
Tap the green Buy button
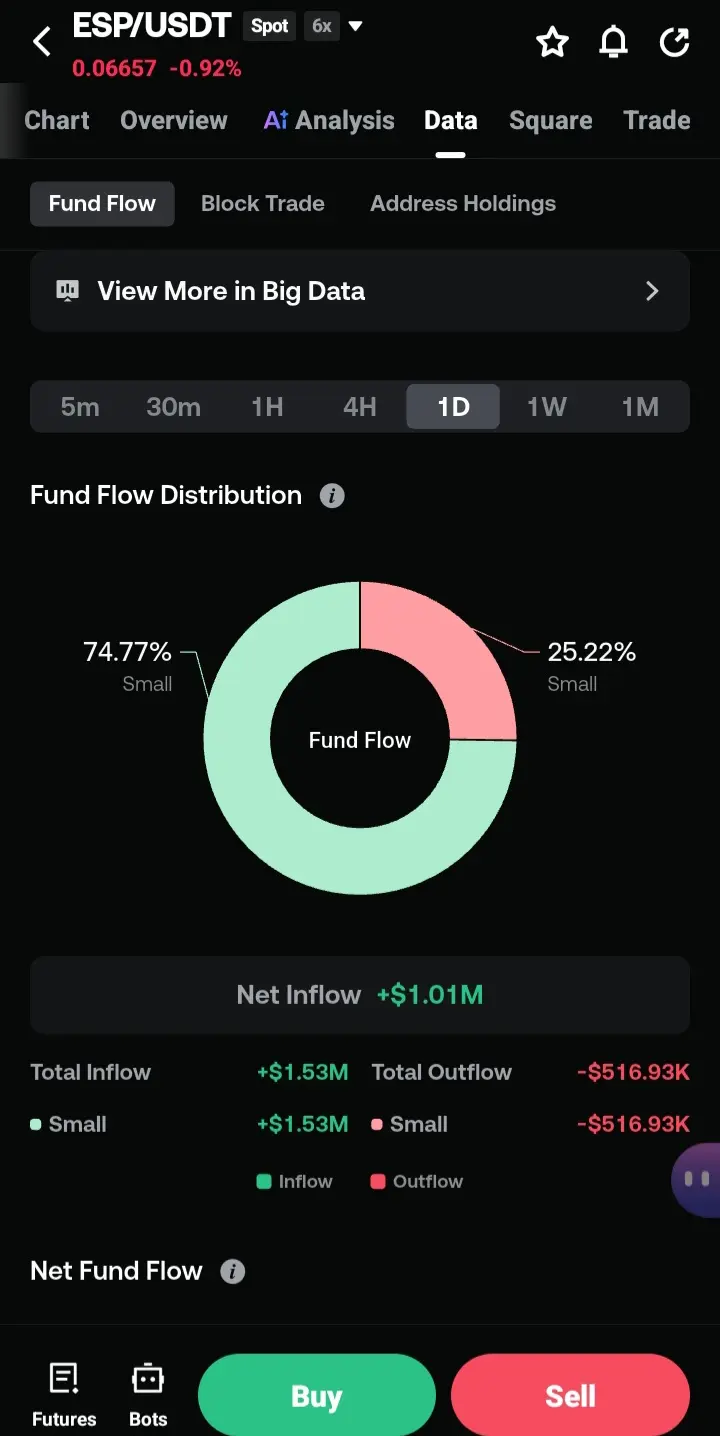(317, 1395)
